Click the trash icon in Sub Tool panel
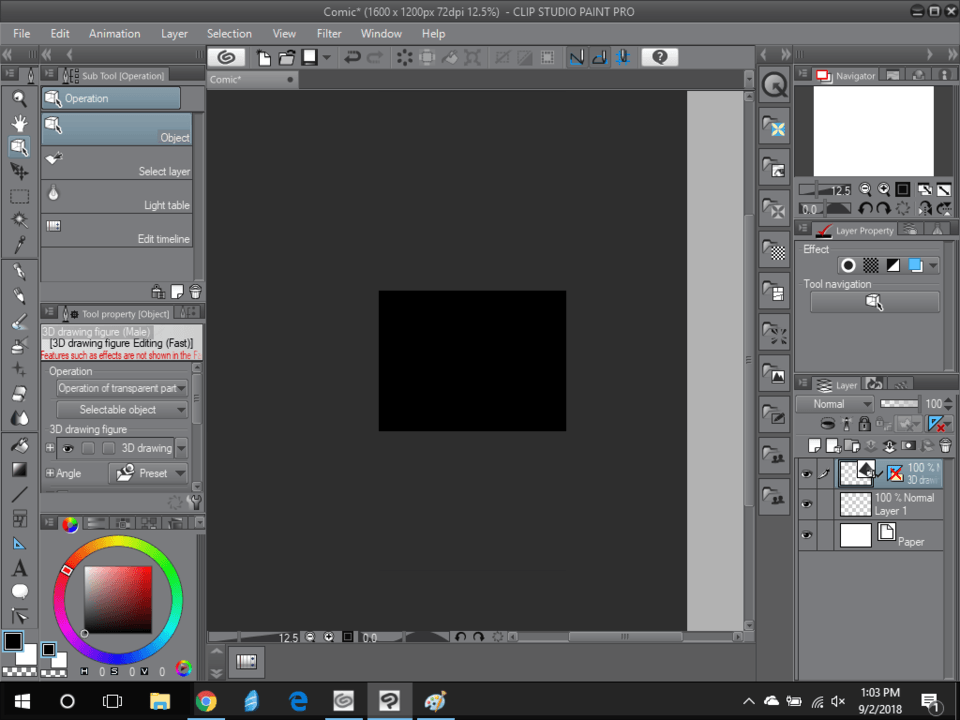This screenshot has height=720, width=960. point(195,292)
